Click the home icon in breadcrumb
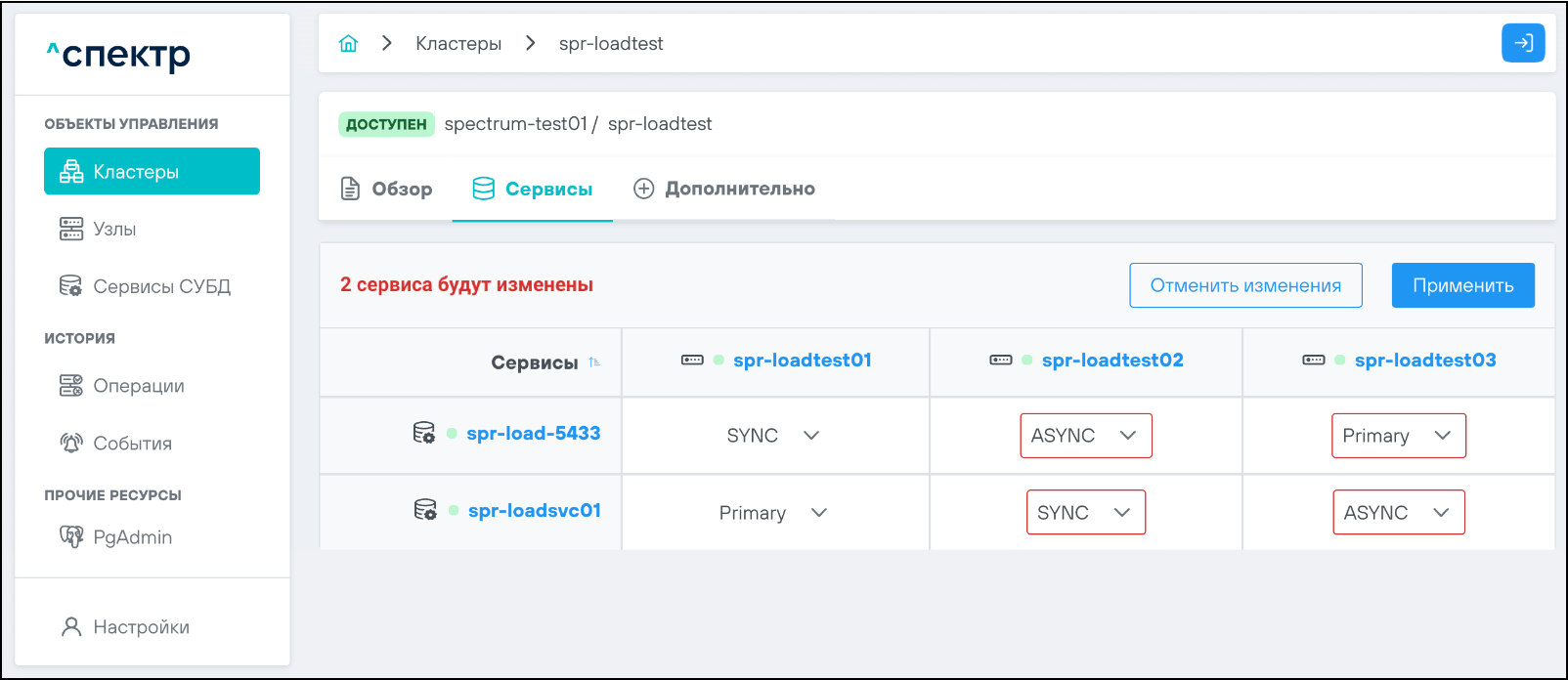1568x680 pixels. tap(348, 44)
